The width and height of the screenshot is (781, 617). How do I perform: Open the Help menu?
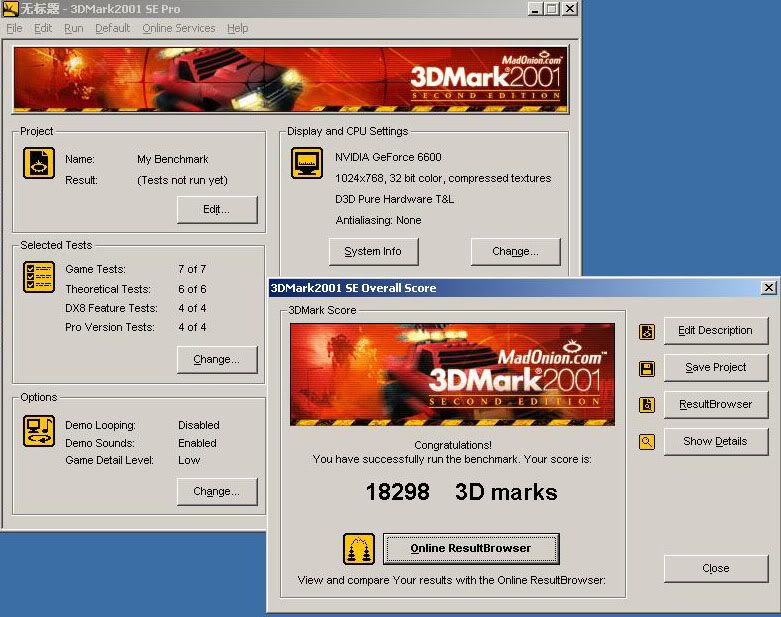(238, 28)
